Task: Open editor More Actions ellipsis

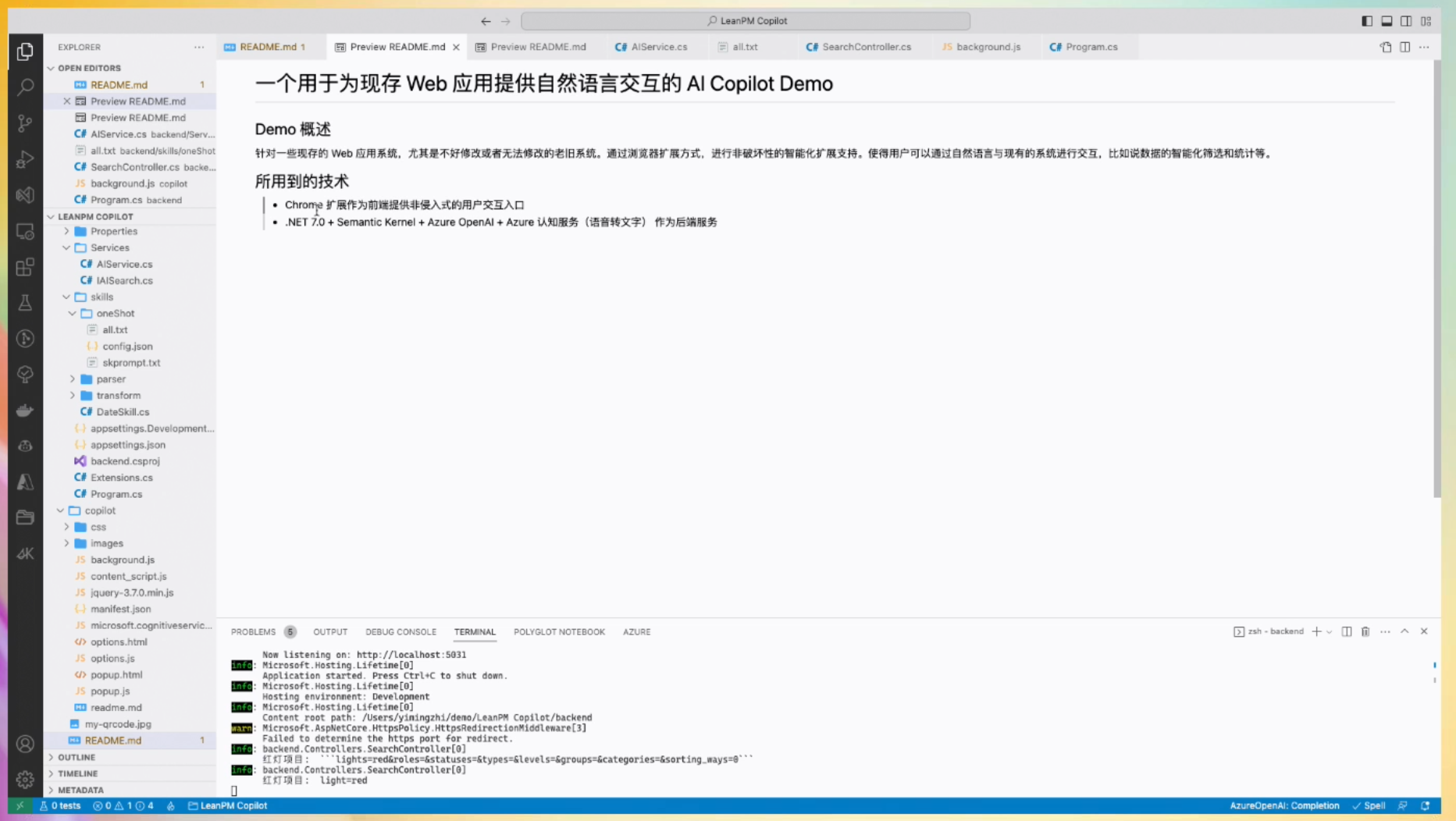Action: 1424,47
